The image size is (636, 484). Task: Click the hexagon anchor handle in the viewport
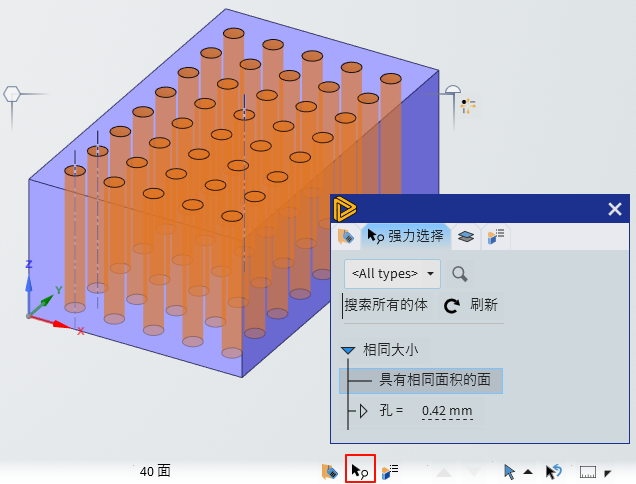pyautogui.click(x=12, y=94)
